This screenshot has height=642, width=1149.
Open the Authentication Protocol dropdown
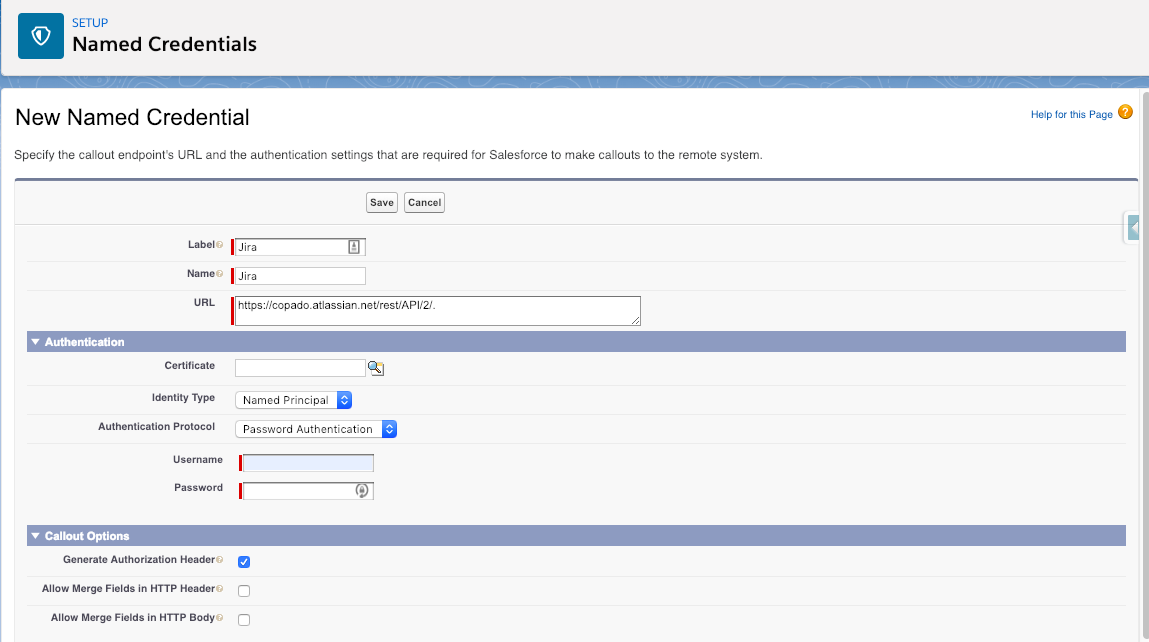click(316, 429)
